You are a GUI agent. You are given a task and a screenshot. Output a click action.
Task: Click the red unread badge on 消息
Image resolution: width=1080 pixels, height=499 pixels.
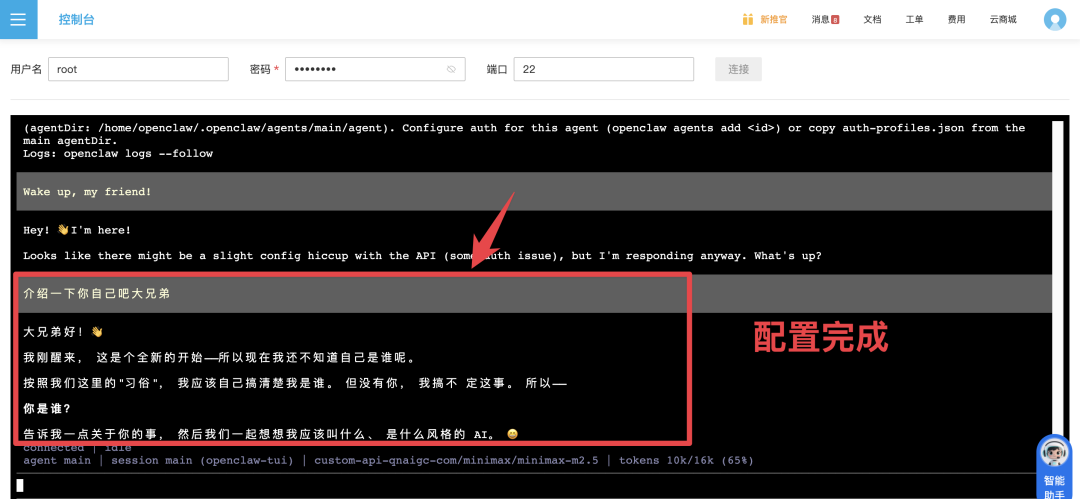coord(835,19)
